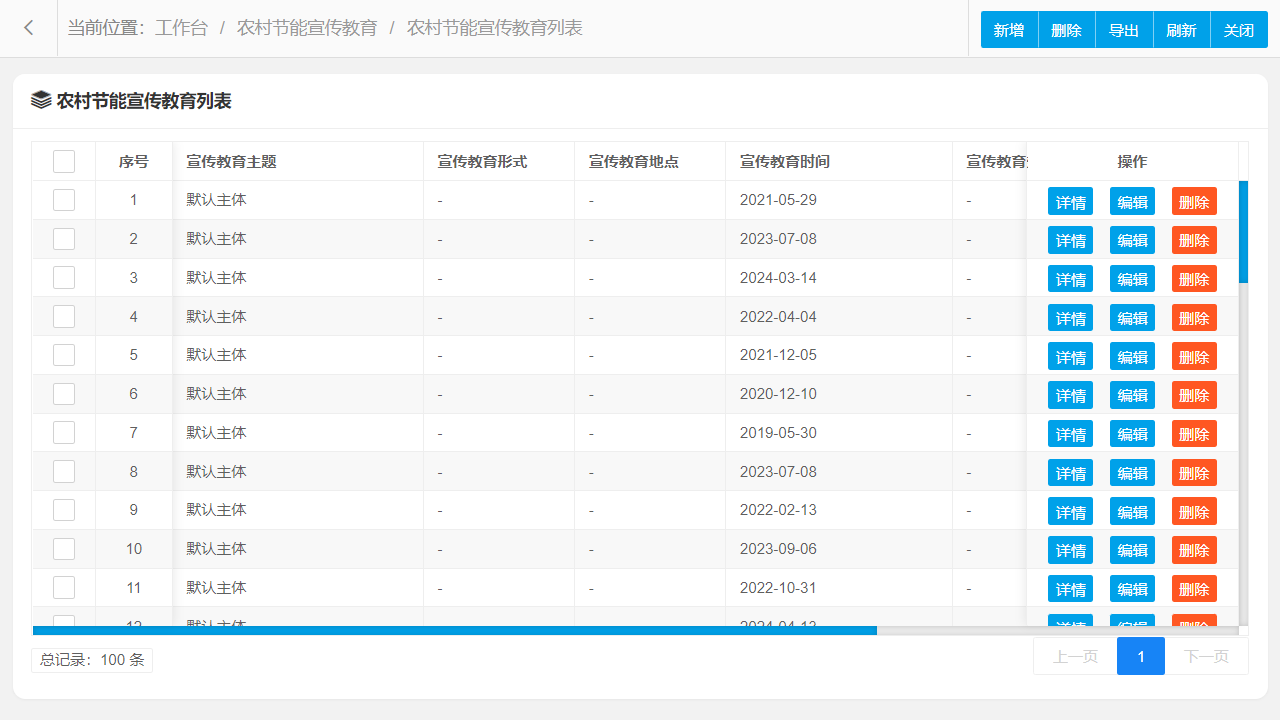Click the 总记录：100 条 label
Image resolution: width=1280 pixels, height=720 pixels.
(x=92, y=660)
